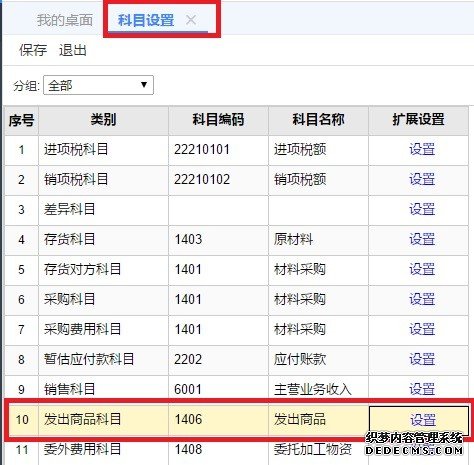The height and width of the screenshot is (465, 474).
Task: Open 设置 link for 暂估应付款科目 row
Action: pyautogui.click(x=422, y=359)
